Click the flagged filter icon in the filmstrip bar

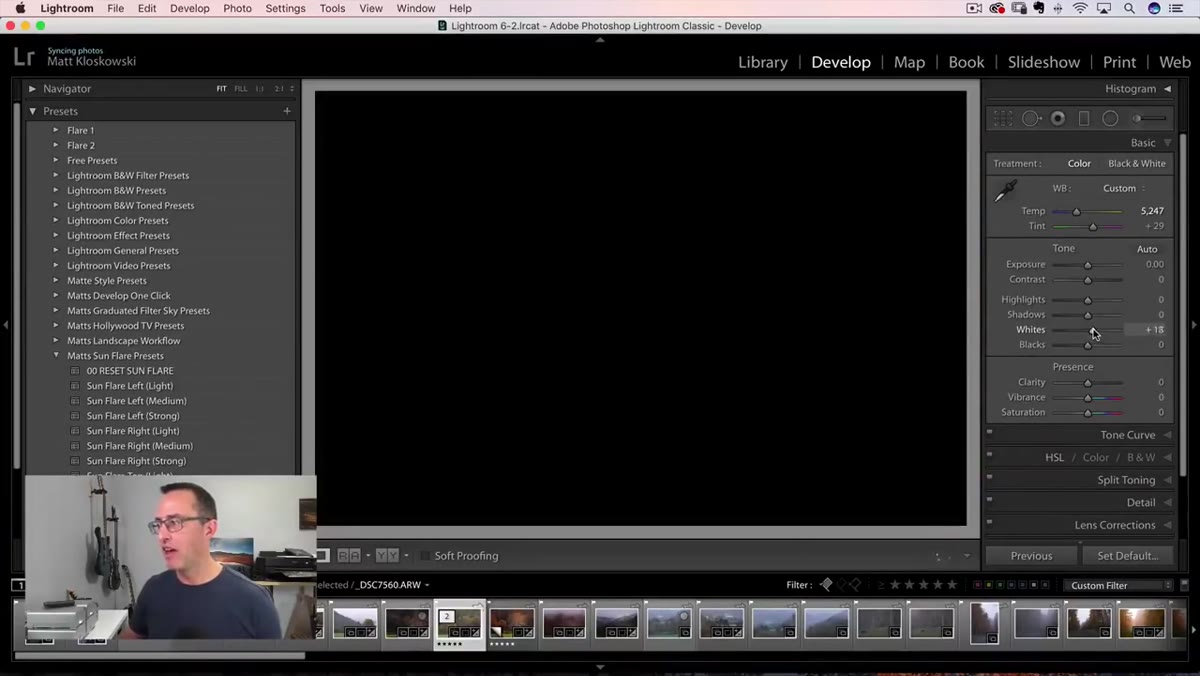tap(826, 585)
